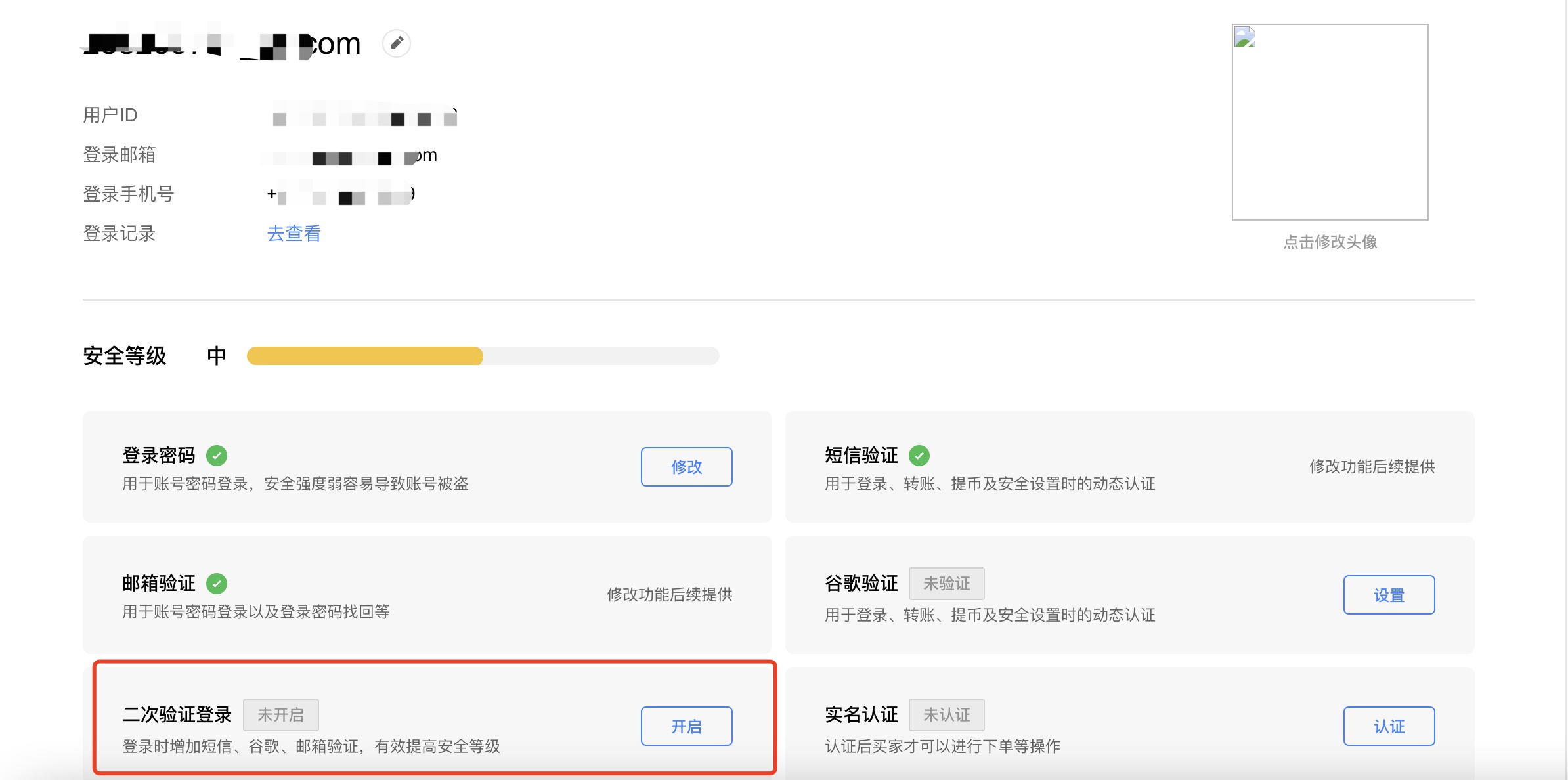This screenshot has height=780, width=1568.
Task: Enable two-step login with 开启 button
Action: point(687,726)
